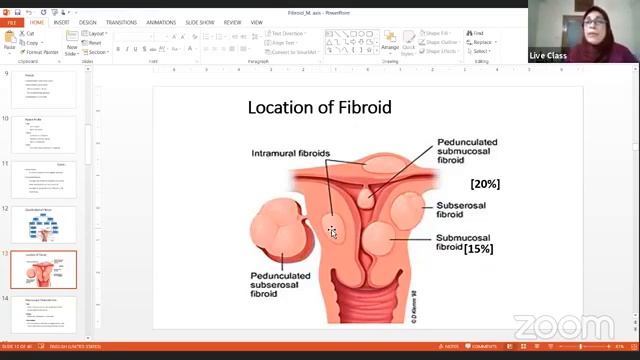Screen dimensions: 640x360
Task: Select slide 12 thumbnail with flowchart
Action: 44,225
